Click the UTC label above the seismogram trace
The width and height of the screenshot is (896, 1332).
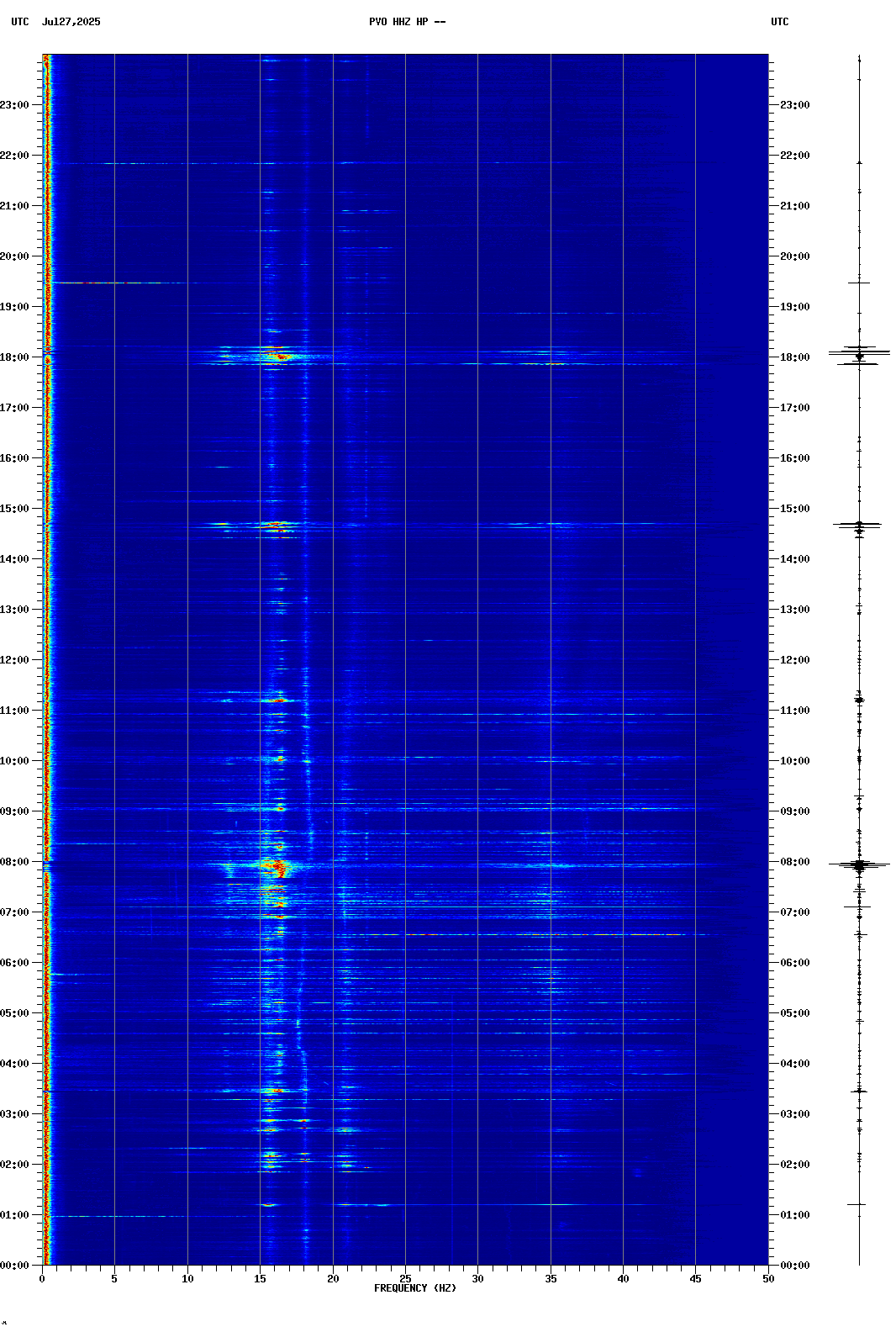click(780, 22)
